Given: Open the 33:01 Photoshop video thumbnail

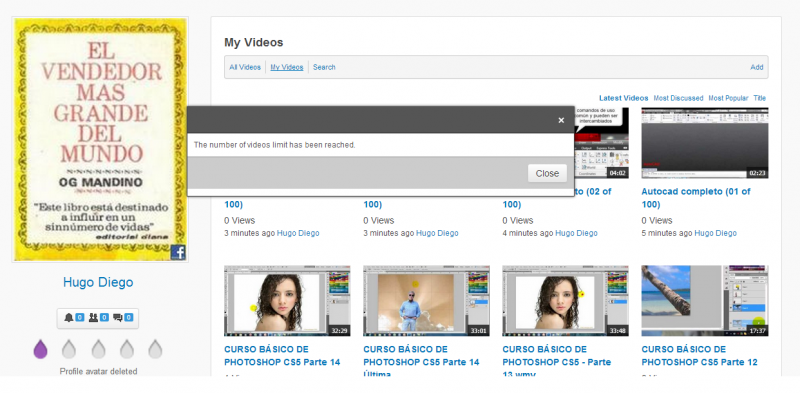Looking at the screenshot, I should click(427, 301).
